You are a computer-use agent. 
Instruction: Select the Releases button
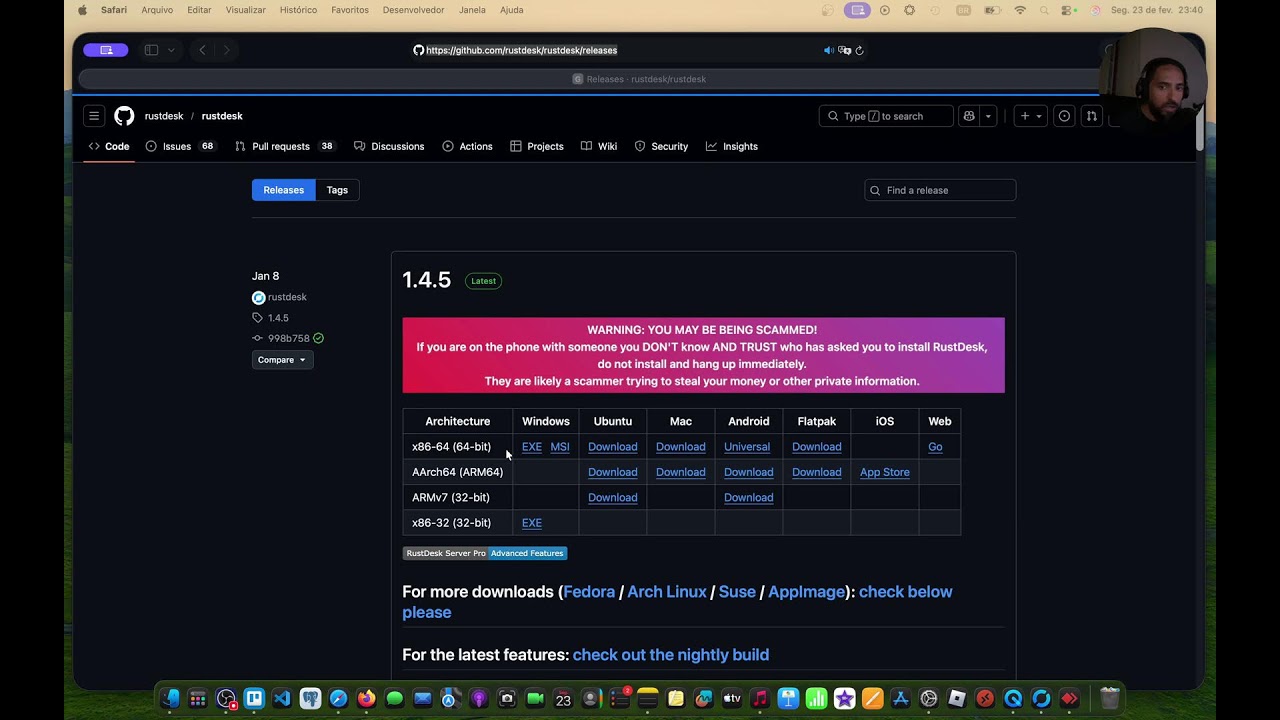[283, 190]
